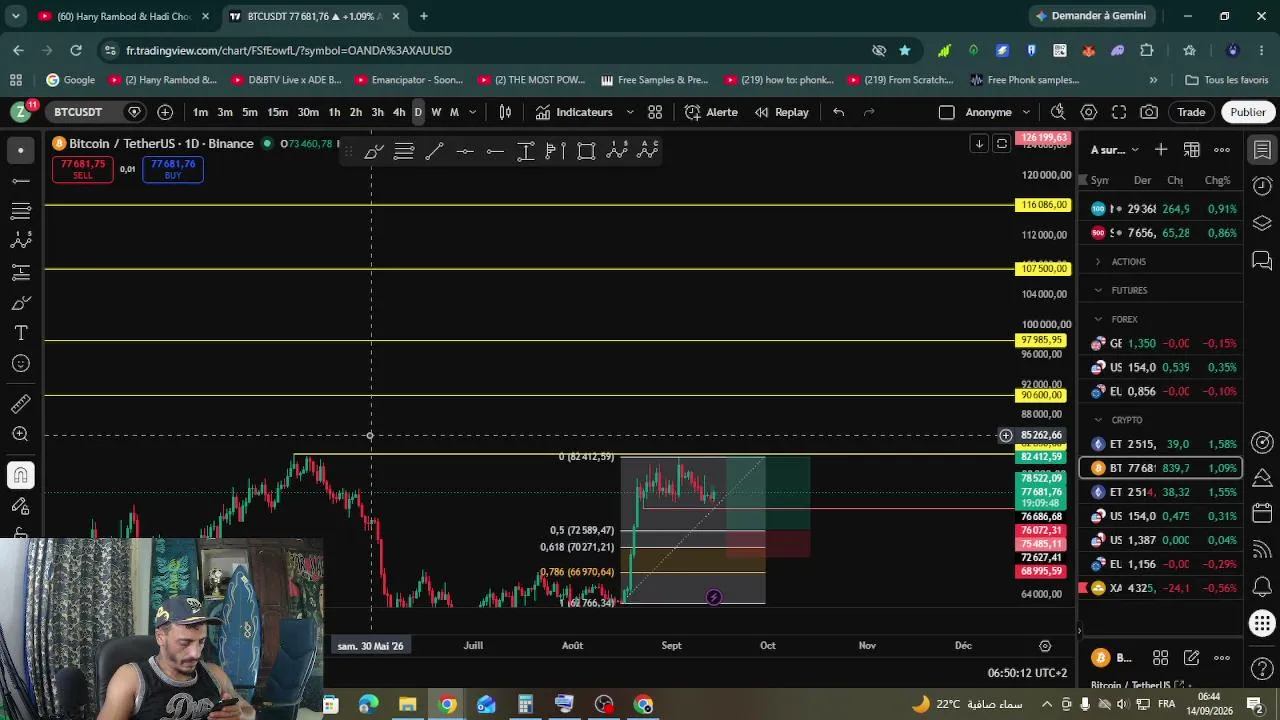Choose the M monthly timeframe
Screen dimensions: 1280x720
[454, 112]
